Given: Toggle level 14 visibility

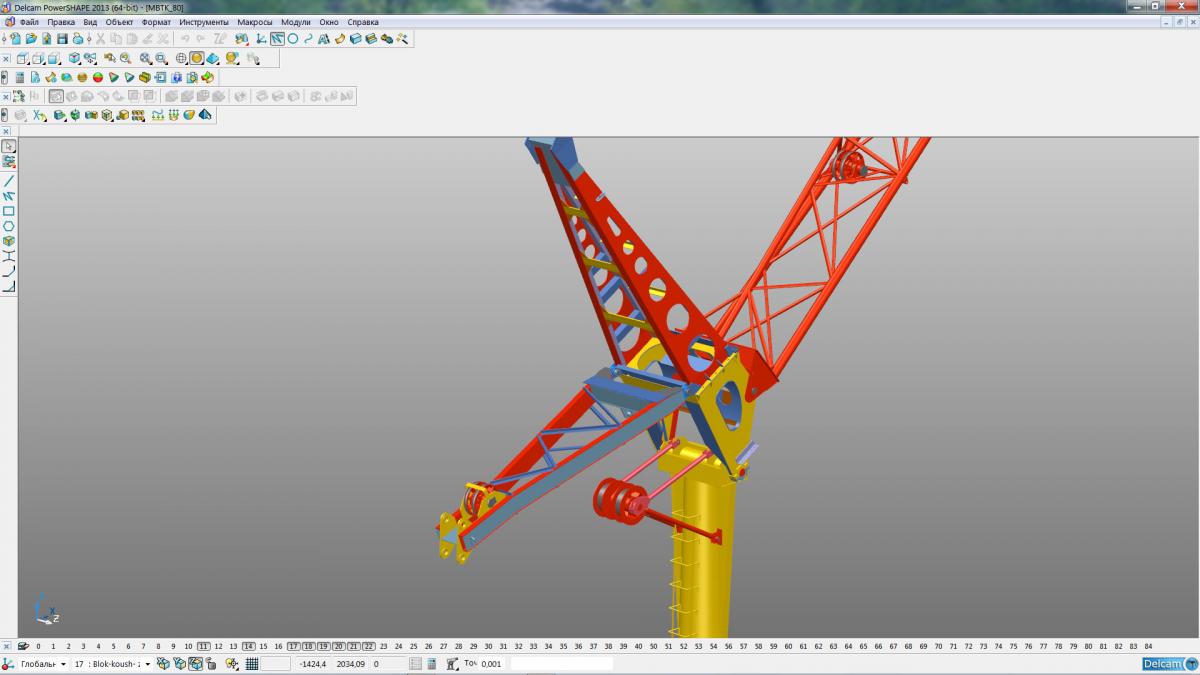Looking at the screenshot, I should [249, 646].
